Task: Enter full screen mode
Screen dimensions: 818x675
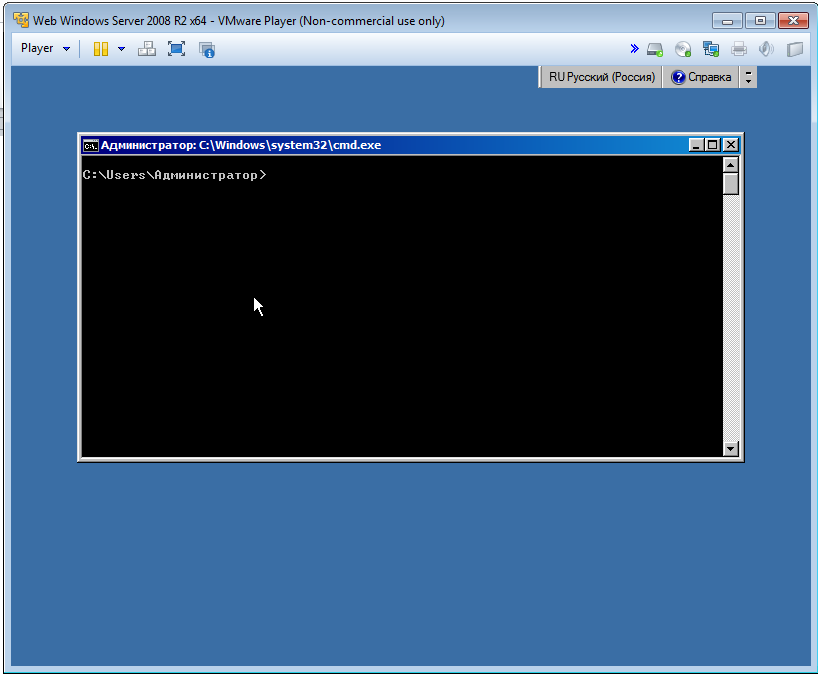Action: (x=176, y=49)
